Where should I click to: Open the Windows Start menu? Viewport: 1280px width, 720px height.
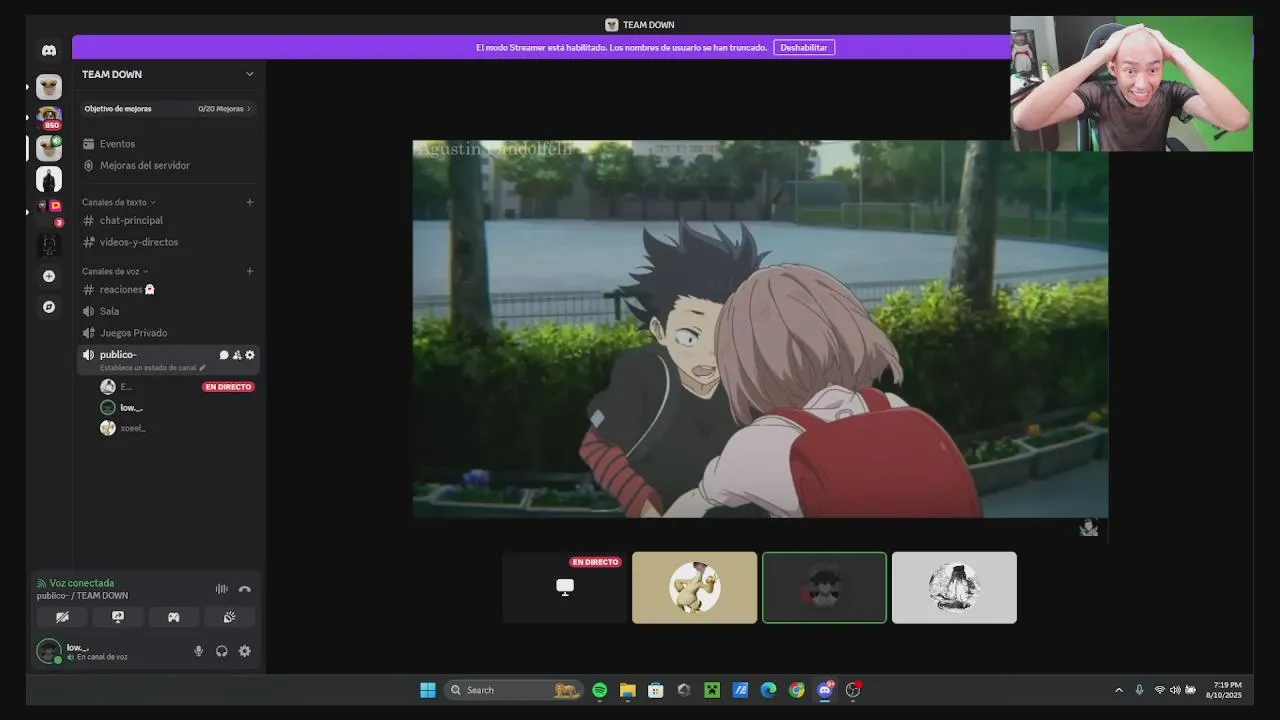pyautogui.click(x=428, y=690)
